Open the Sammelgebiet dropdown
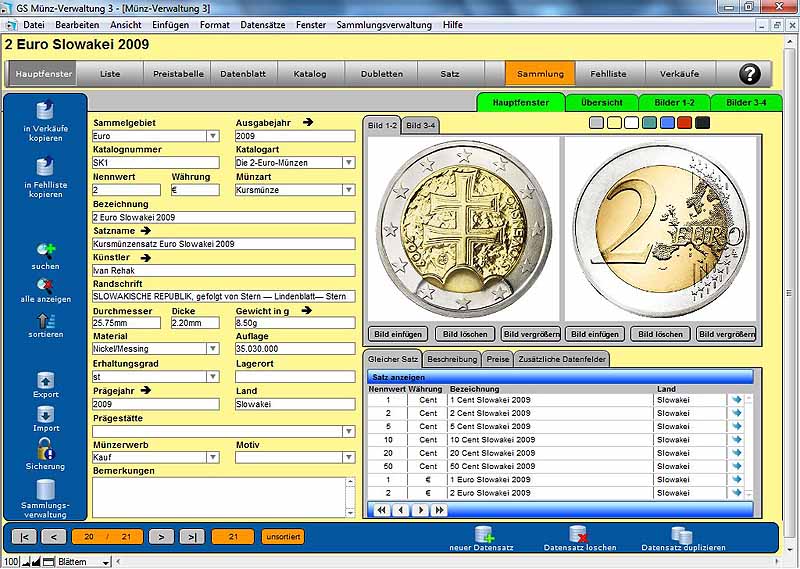Viewport: 800px width, 569px height. [213, 136]
